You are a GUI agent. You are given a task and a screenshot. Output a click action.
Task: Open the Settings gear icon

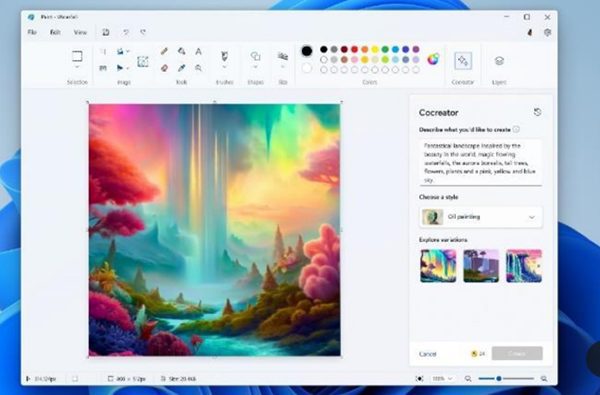[x=548, y=33]
